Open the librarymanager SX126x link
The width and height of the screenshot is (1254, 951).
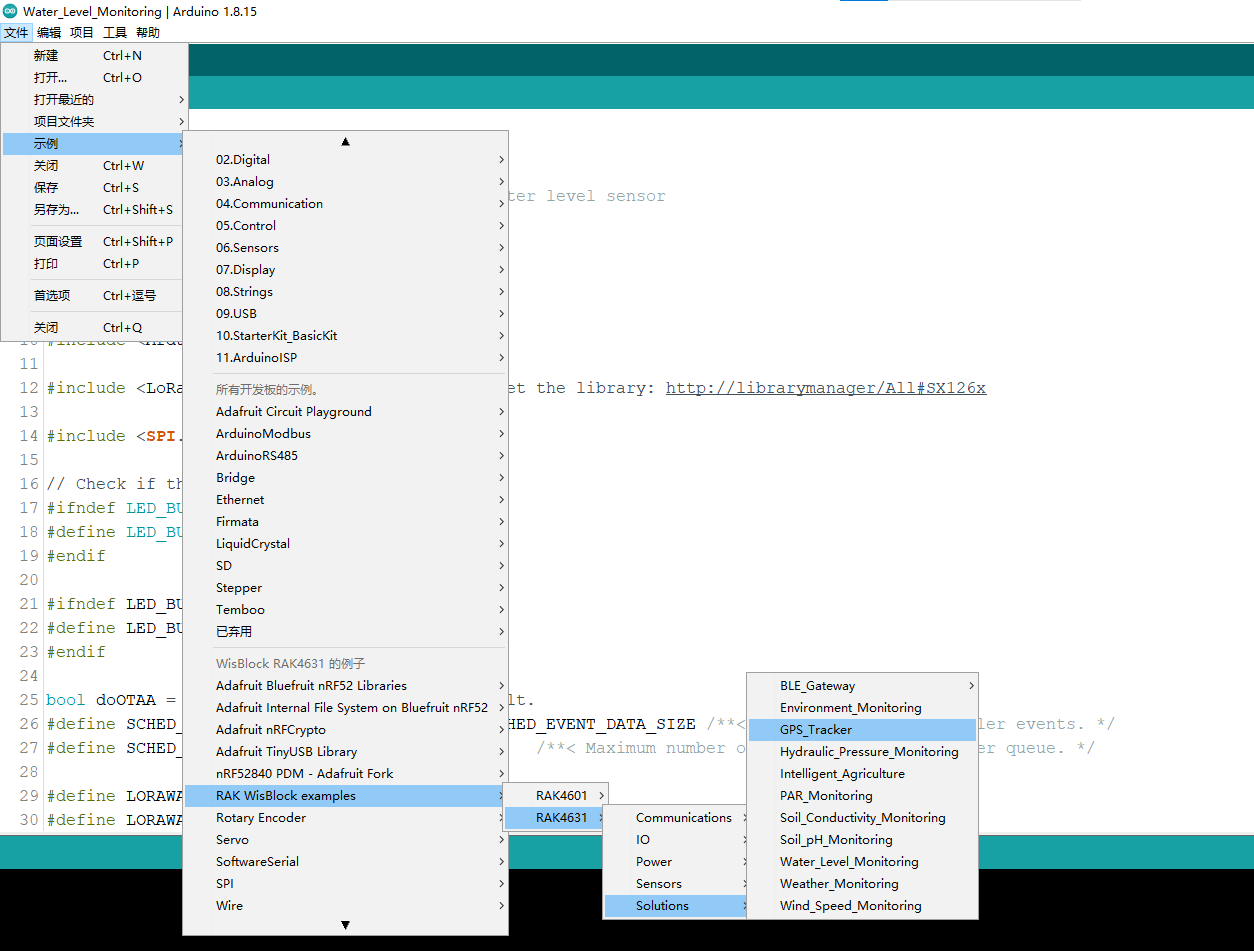click(826, 388)
